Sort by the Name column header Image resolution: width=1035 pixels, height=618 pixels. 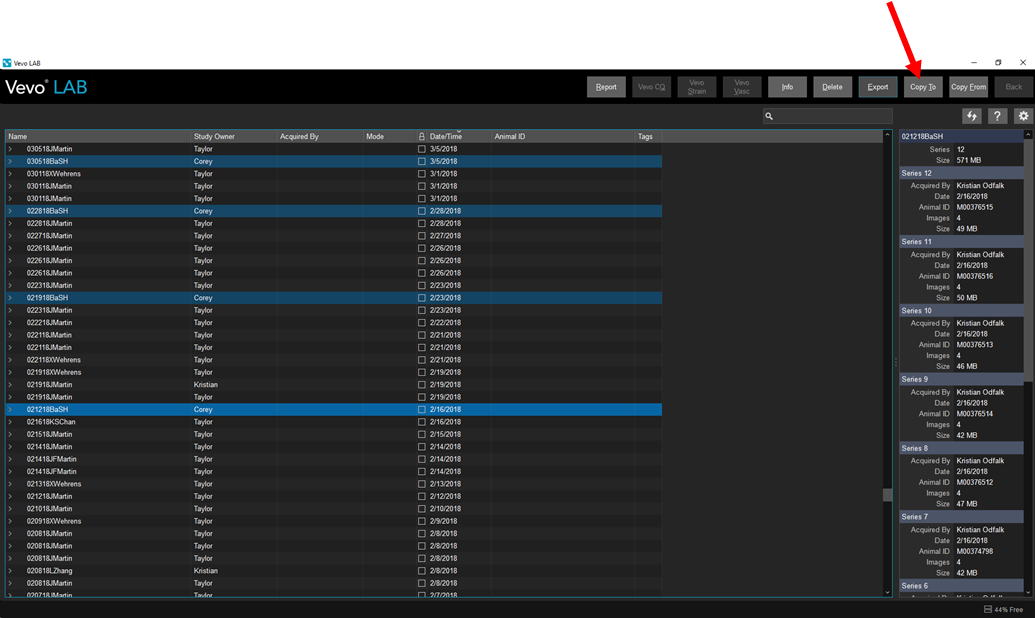98,137
